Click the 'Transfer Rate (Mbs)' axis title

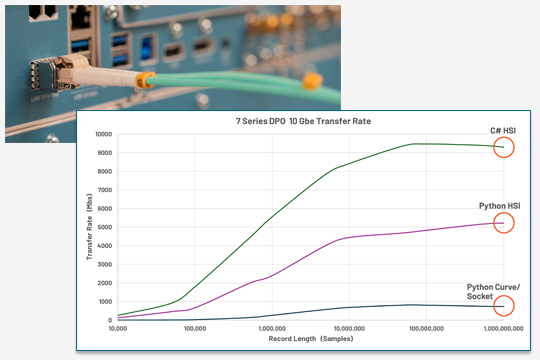[x=90, y=227]
